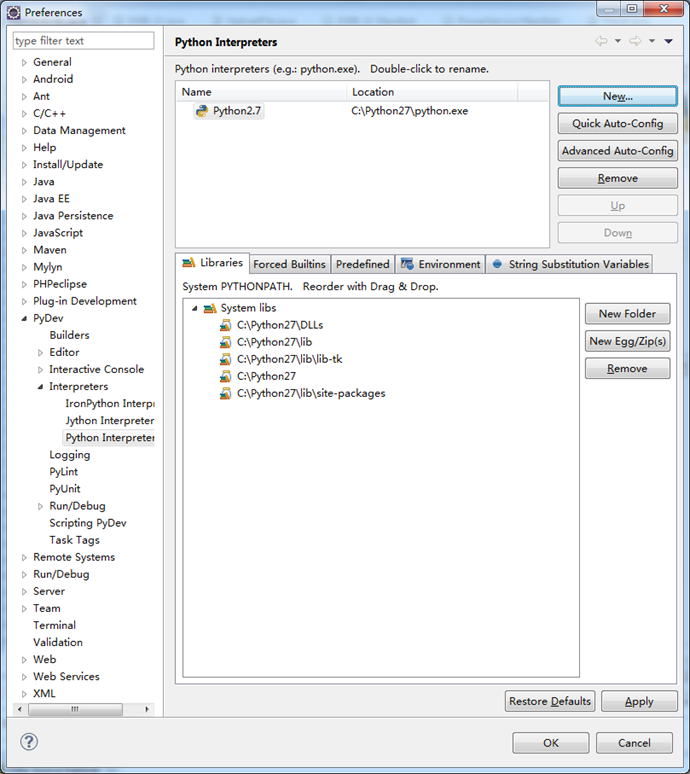Select the Jython Interpreter tree item

point(110,421)
